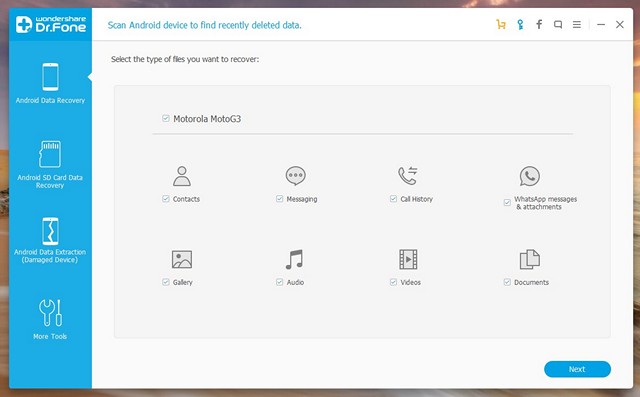Image resolution: width=640 pixels, height=397 pixels.
Task: Toggle WhatsApp messages & attachments checkbox
Action: pyautogui.click(x=507, y=202)
